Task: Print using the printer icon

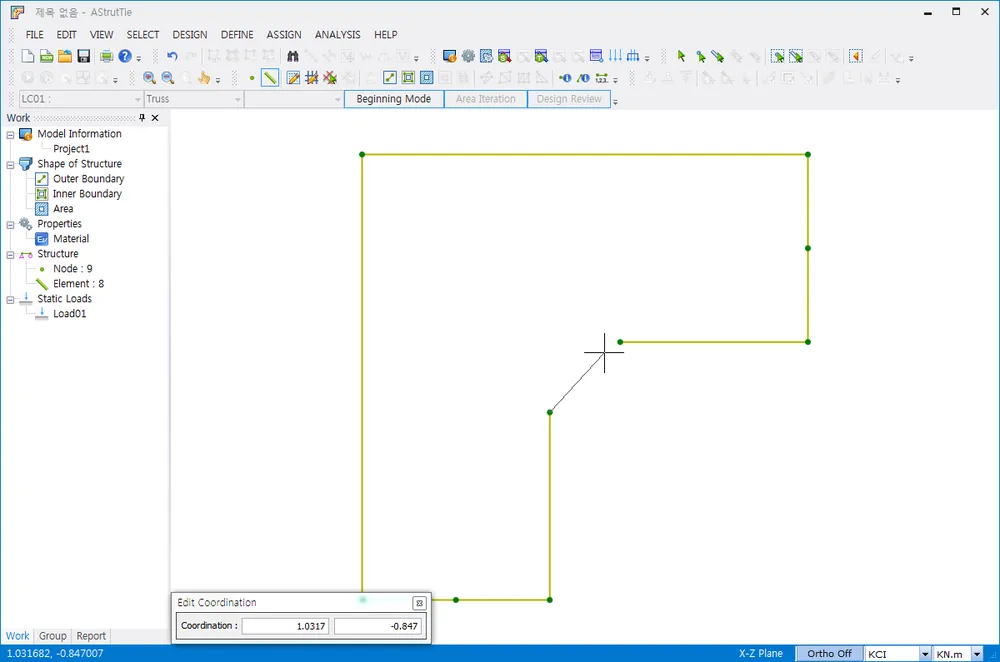Action: coord(107,57)
